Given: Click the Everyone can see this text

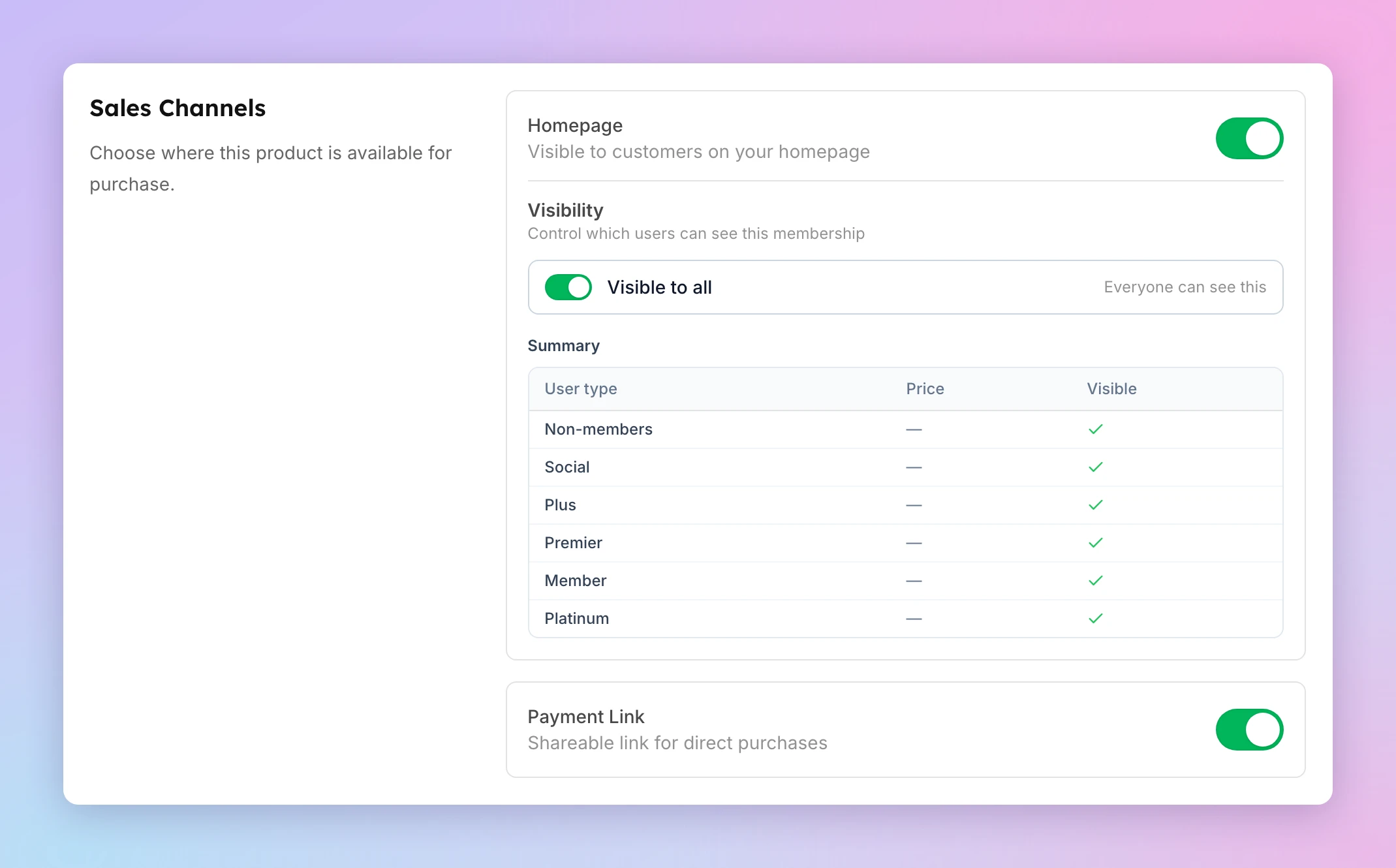Looking at the screenshot, I should pyautogui.click(x=1185, y=287).
